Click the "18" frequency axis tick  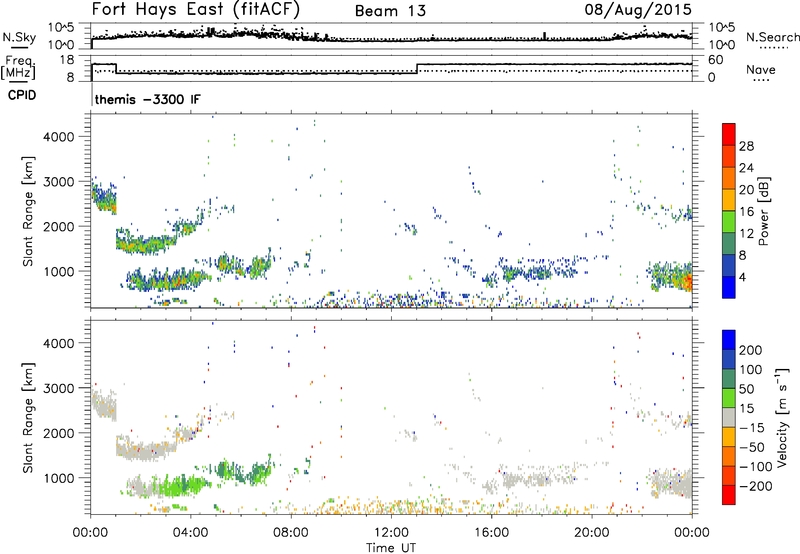pos(67,60)
